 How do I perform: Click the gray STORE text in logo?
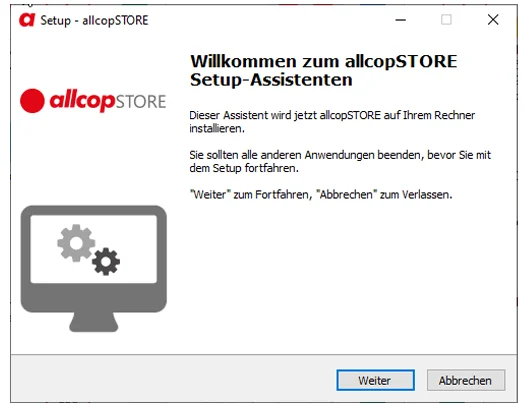(x=141, y=102)
